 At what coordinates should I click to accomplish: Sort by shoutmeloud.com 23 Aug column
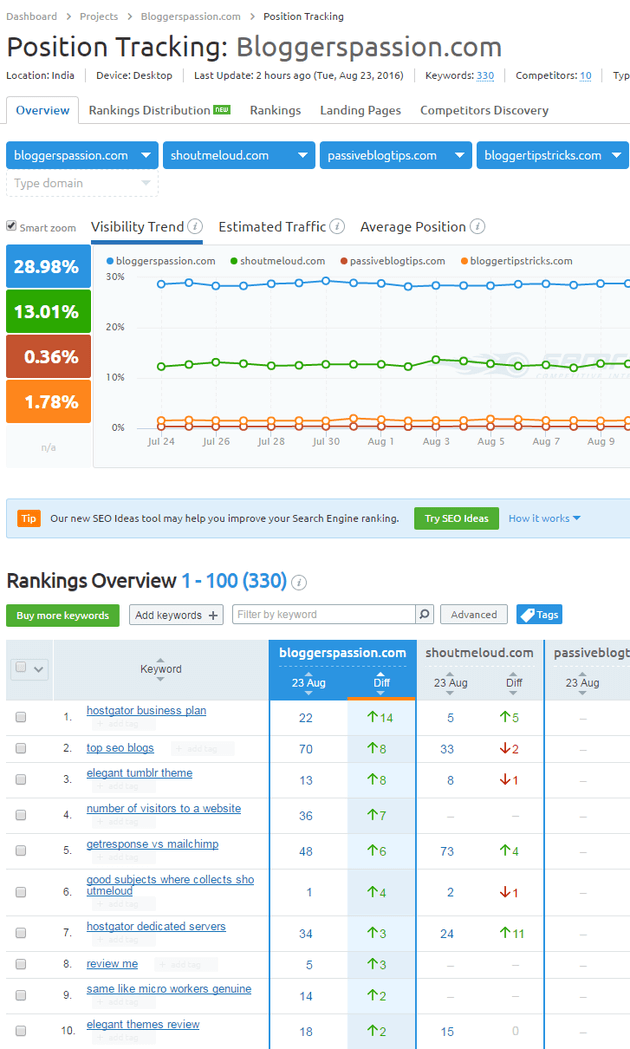(450, 683)
